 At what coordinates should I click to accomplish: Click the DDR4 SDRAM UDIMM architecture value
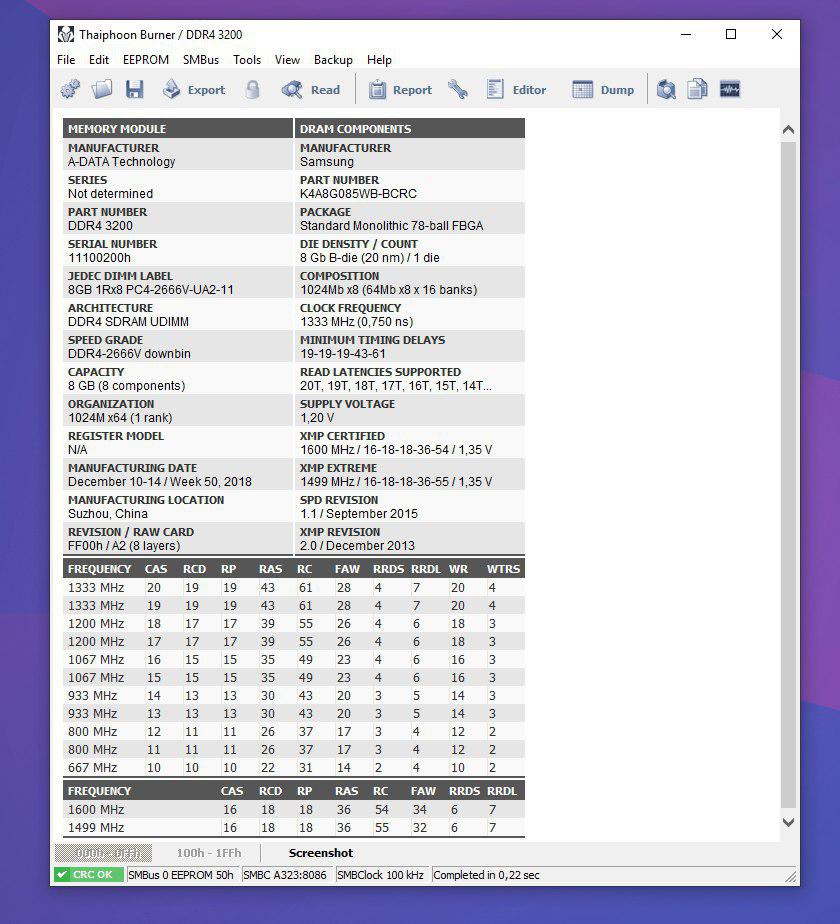tap(129, 322)
